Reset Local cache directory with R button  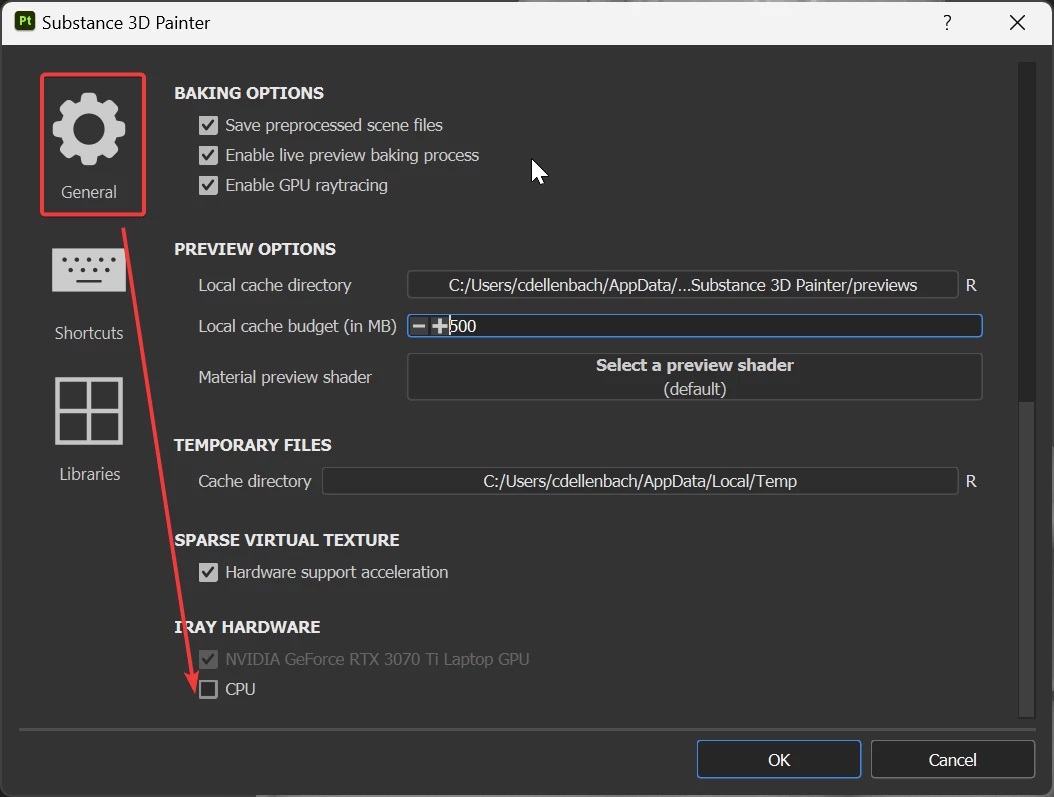971,286
